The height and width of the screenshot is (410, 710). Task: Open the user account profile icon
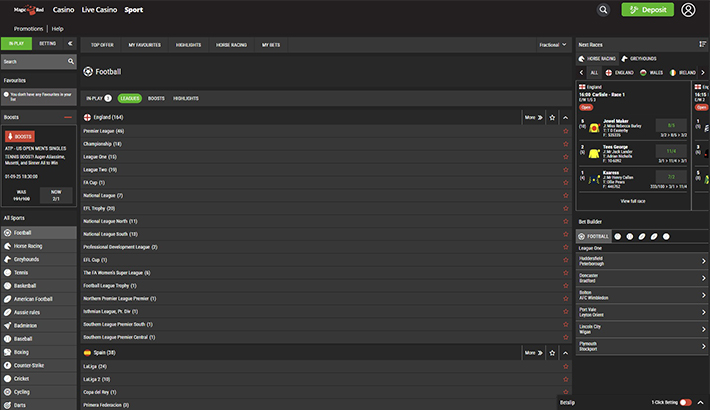[688, 10]
